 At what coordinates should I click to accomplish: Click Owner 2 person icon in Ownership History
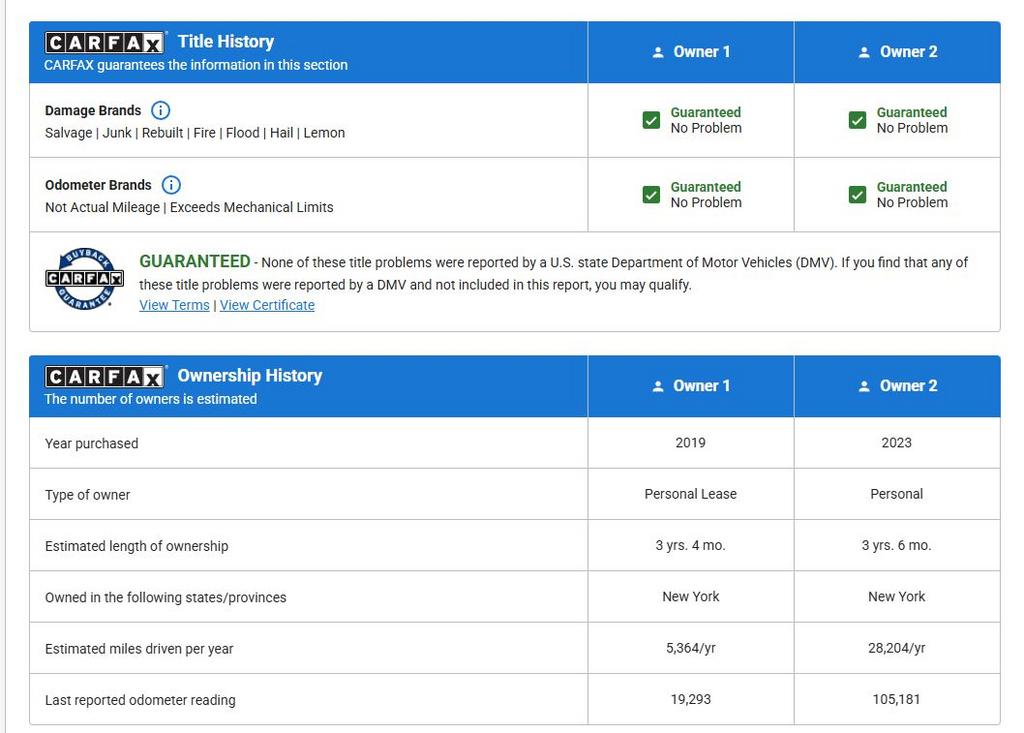864,387
